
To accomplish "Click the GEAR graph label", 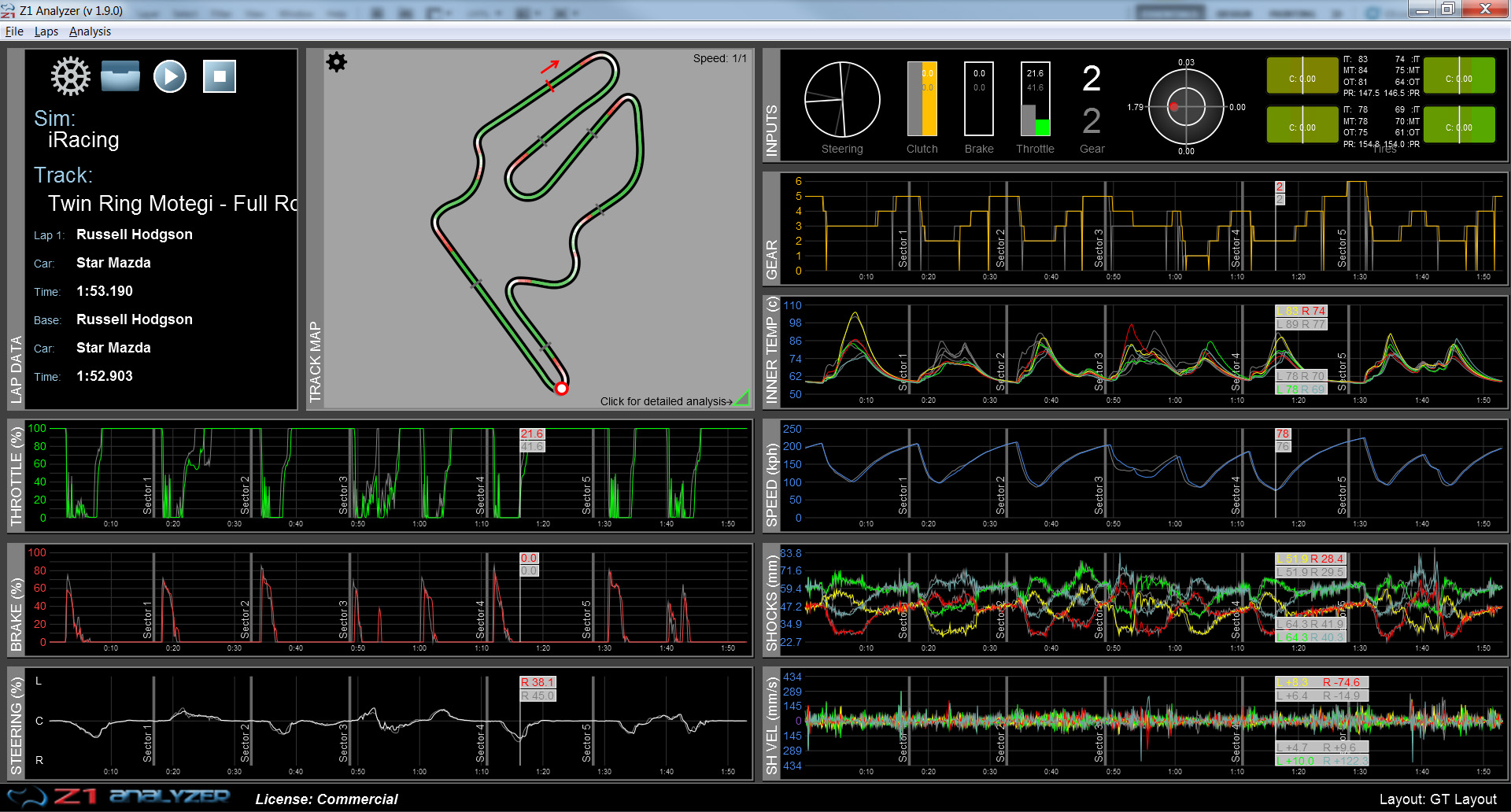I will [771, 260].
